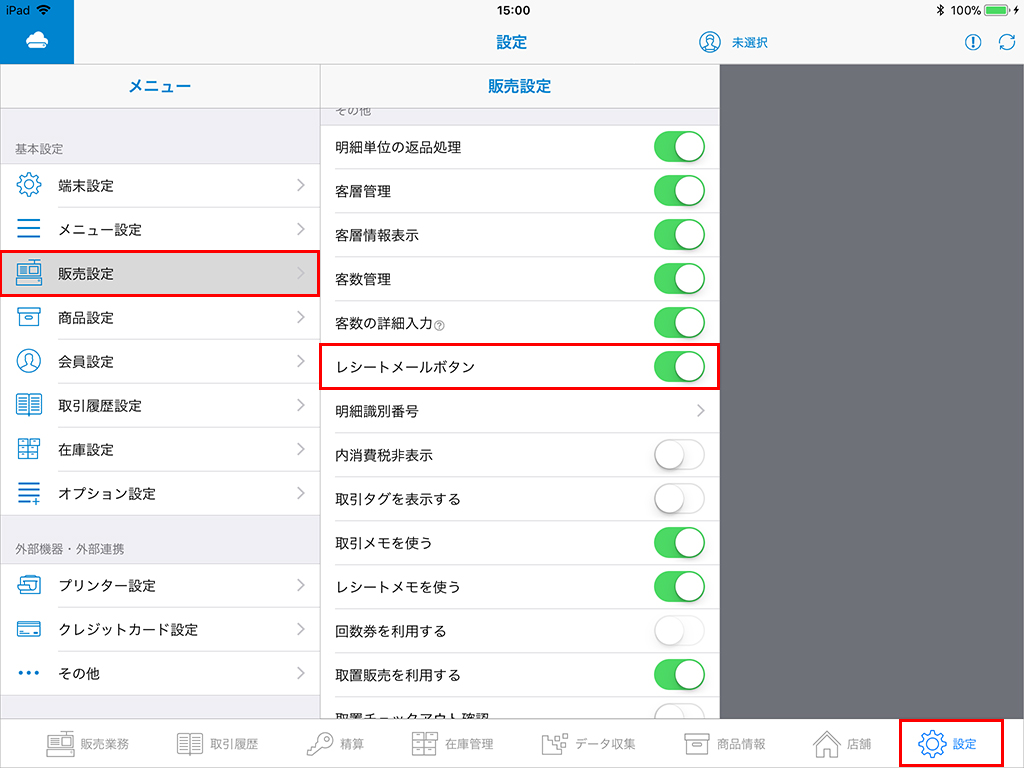Select オプション設定 from the menu
1024x768 pixels.
pos(160,493)
